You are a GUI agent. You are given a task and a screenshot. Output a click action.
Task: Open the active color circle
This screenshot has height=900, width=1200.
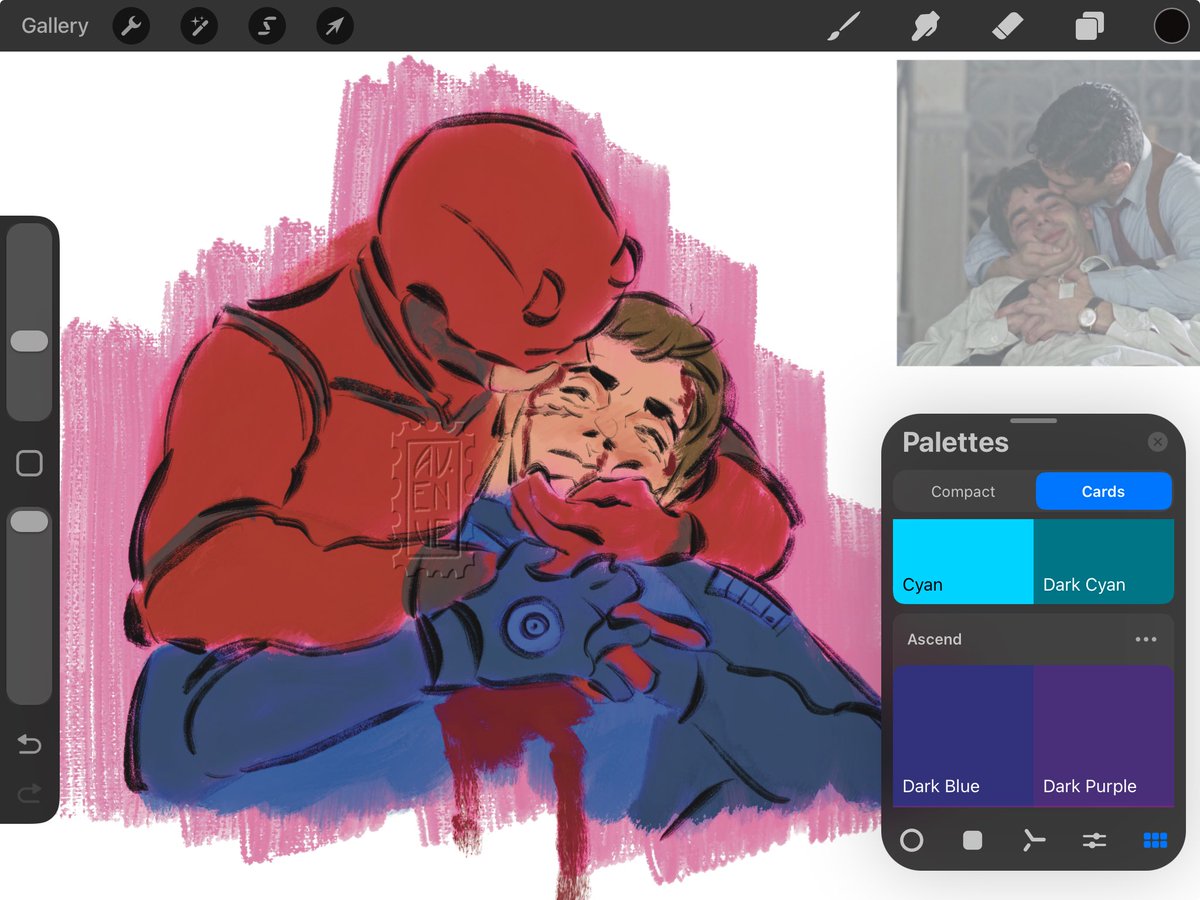[x=1171, y=26]
